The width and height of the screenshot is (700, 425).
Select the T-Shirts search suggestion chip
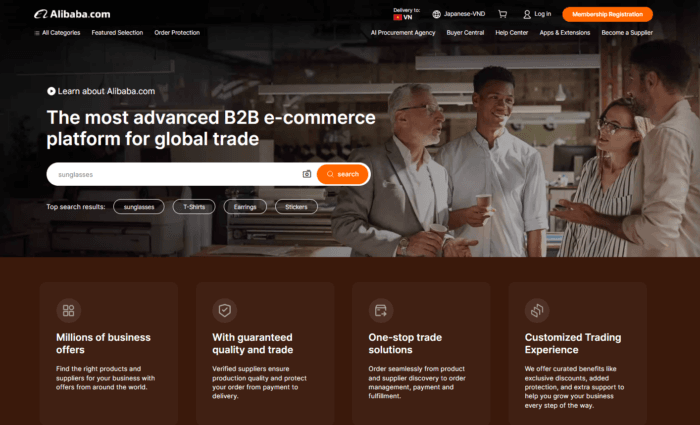tap(194, 207)
